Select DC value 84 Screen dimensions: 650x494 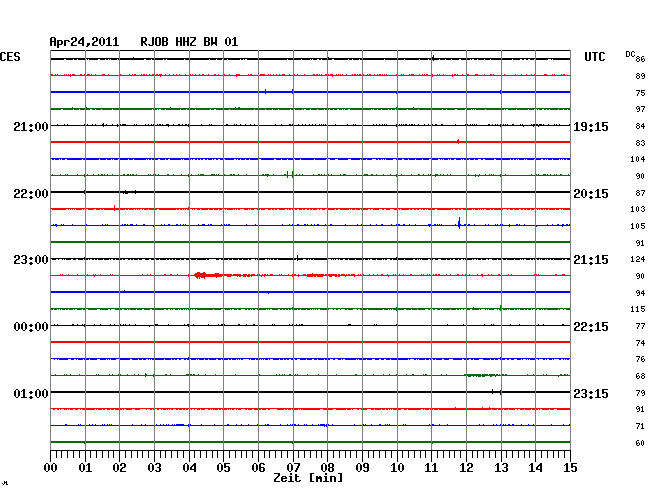click(x=640, y=126)
